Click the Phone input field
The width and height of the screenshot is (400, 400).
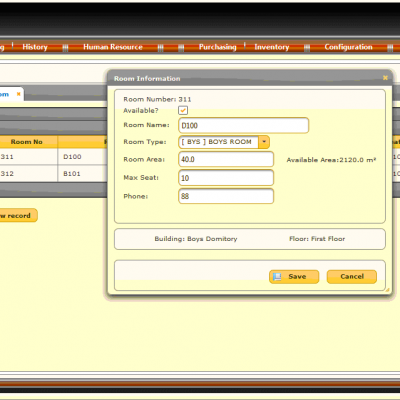[x=226, y=196]
